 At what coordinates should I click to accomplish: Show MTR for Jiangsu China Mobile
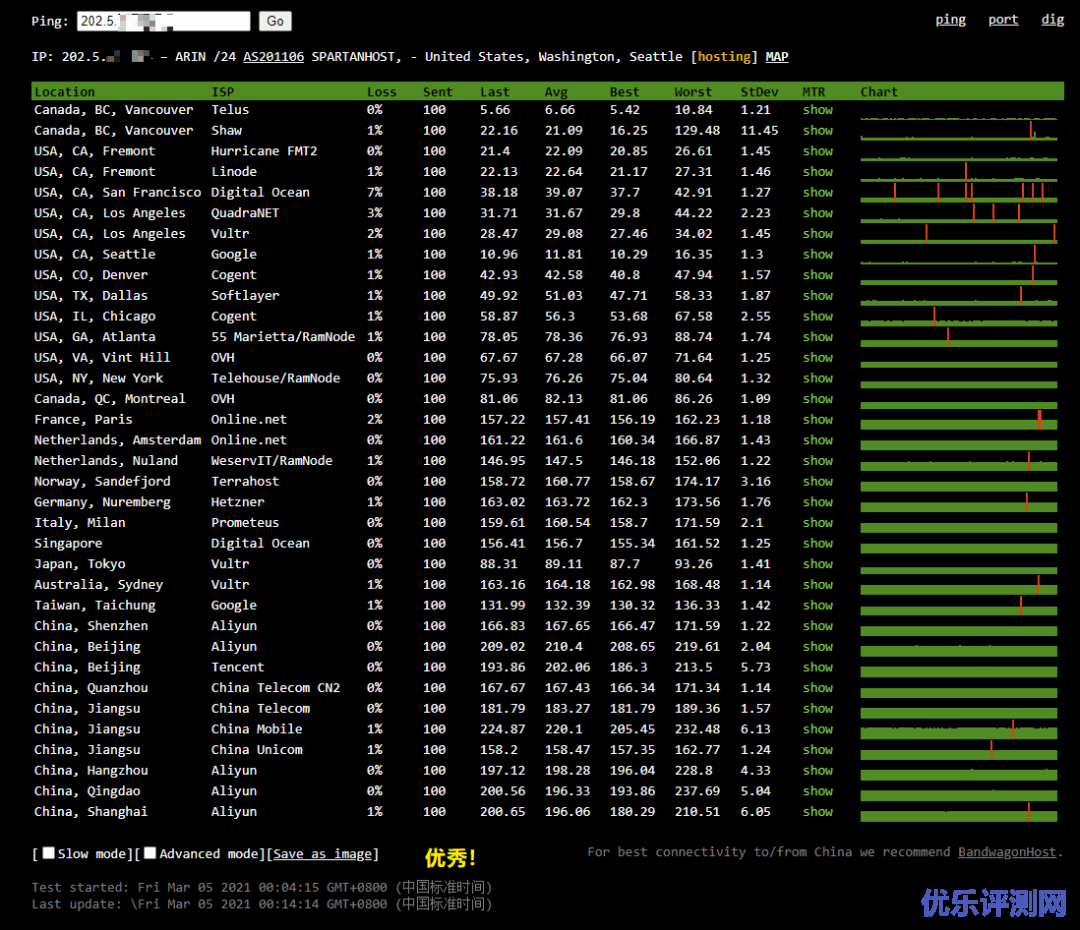pyautogui.click(x=818, y=729)
